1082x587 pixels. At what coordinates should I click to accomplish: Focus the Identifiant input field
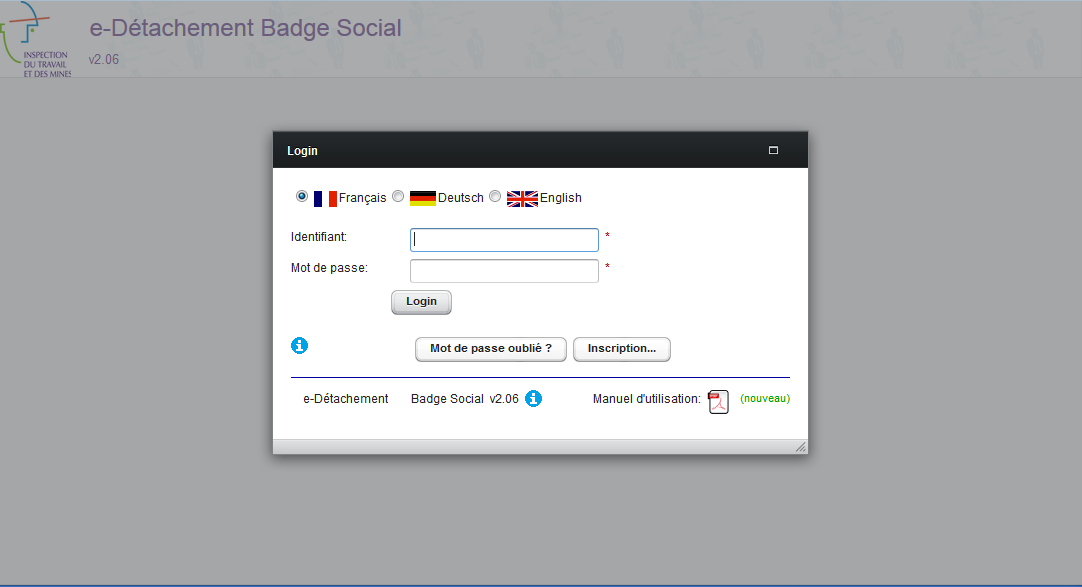pos(504,240)
